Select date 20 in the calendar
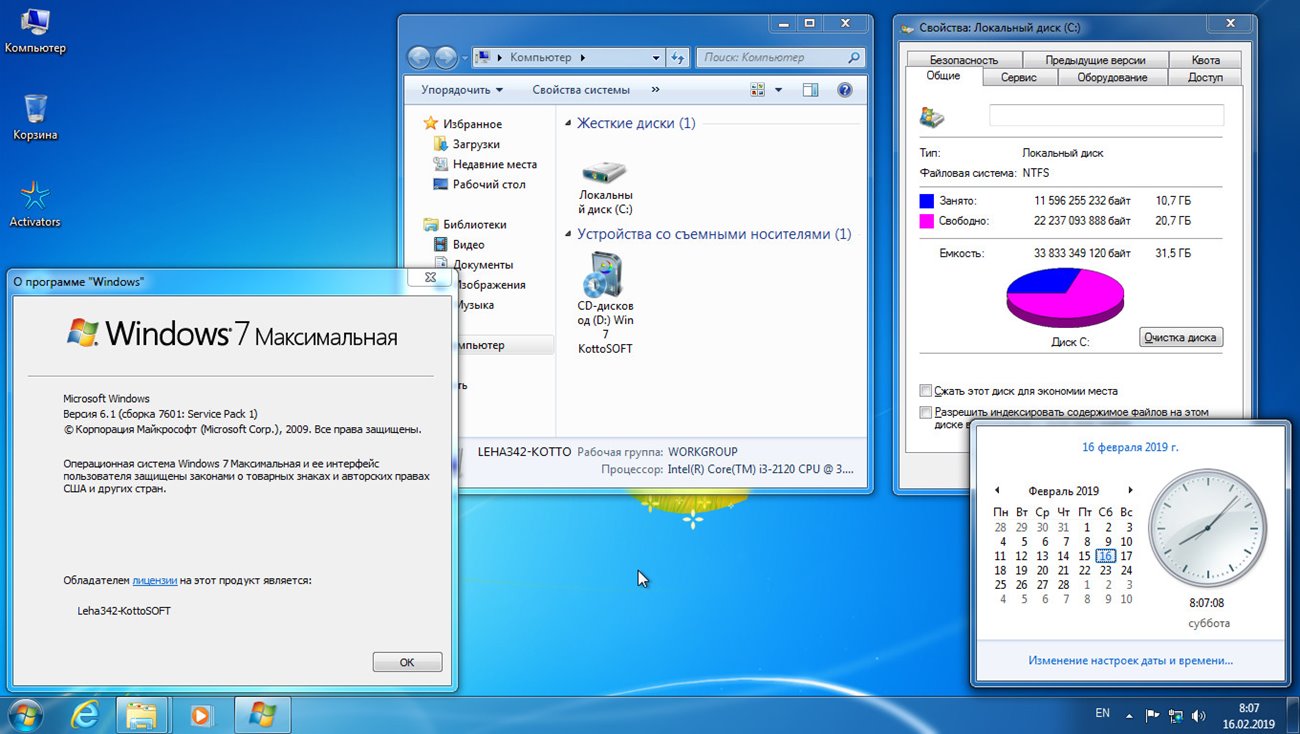This screenshot has height=734, width=1300. [1042, 570]
